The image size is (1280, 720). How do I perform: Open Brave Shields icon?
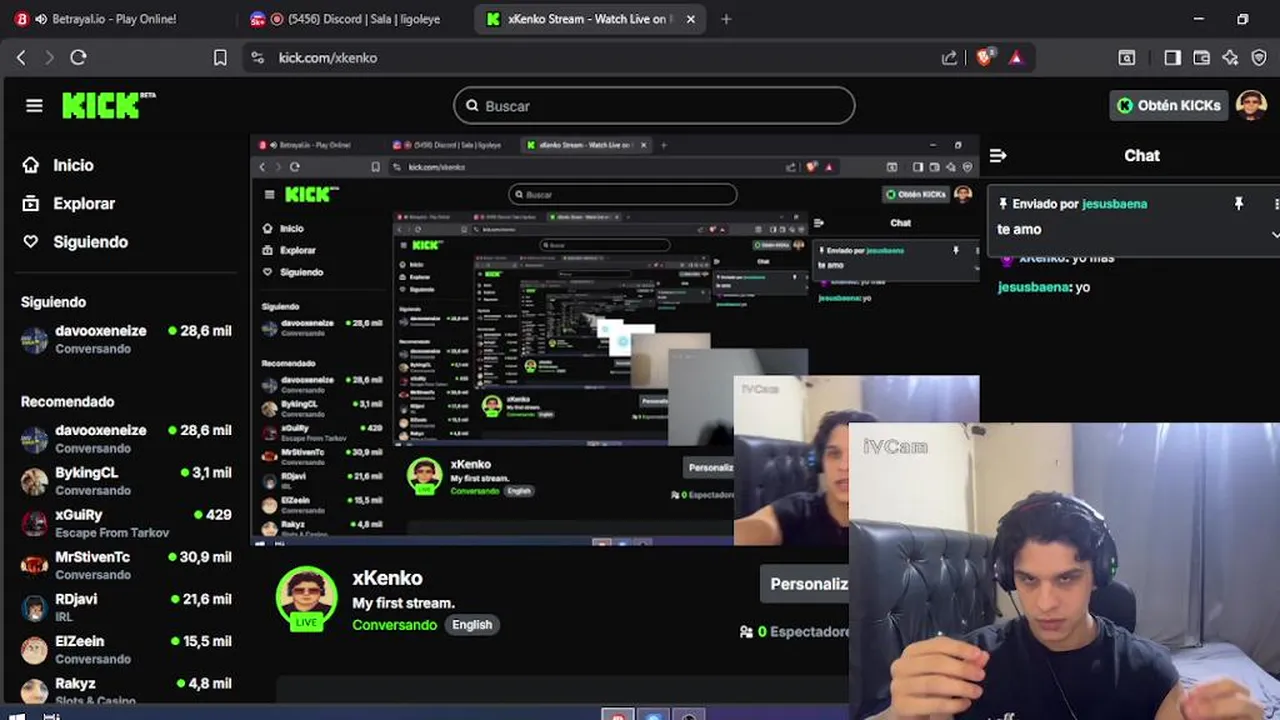click(985, 58)
